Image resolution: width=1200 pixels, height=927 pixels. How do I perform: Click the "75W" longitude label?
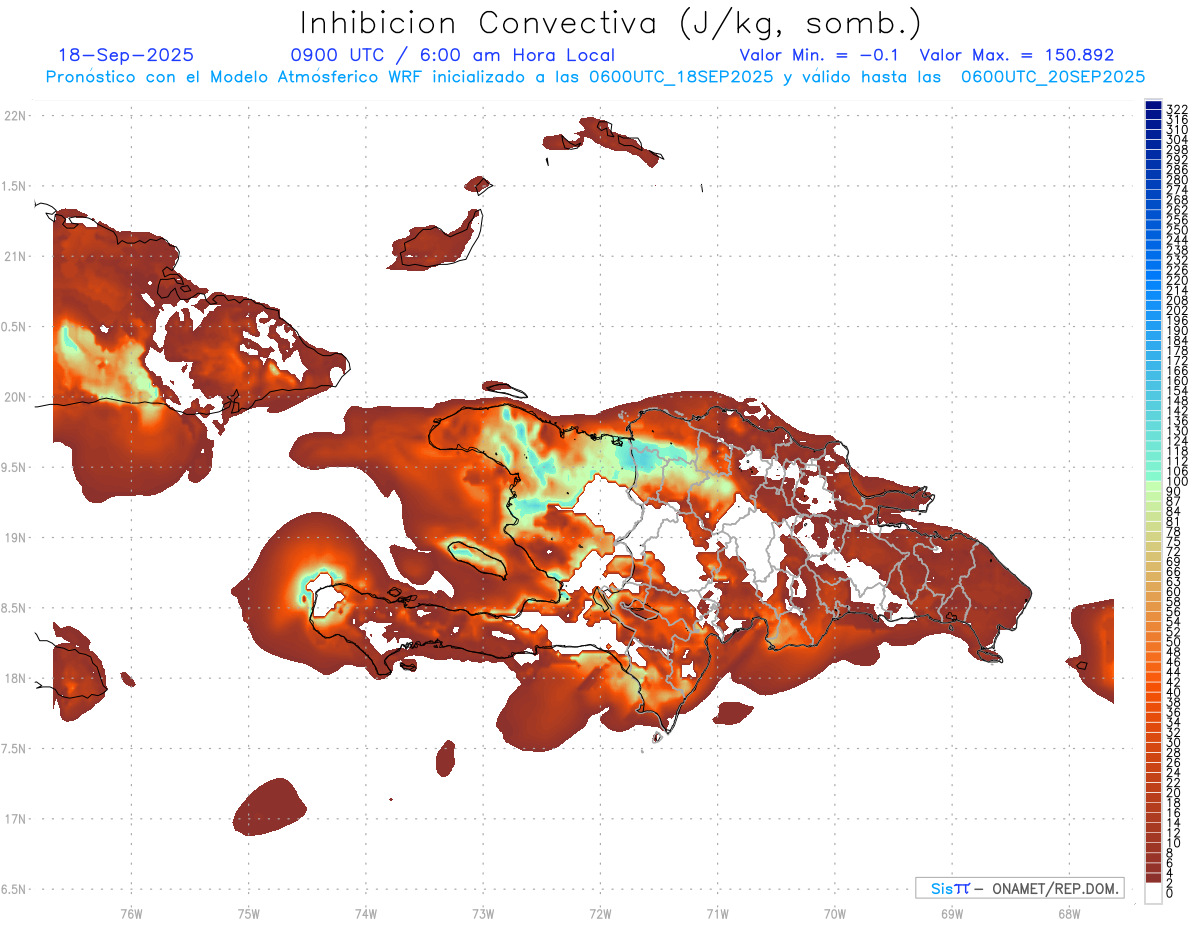click(x=248, y=913)
